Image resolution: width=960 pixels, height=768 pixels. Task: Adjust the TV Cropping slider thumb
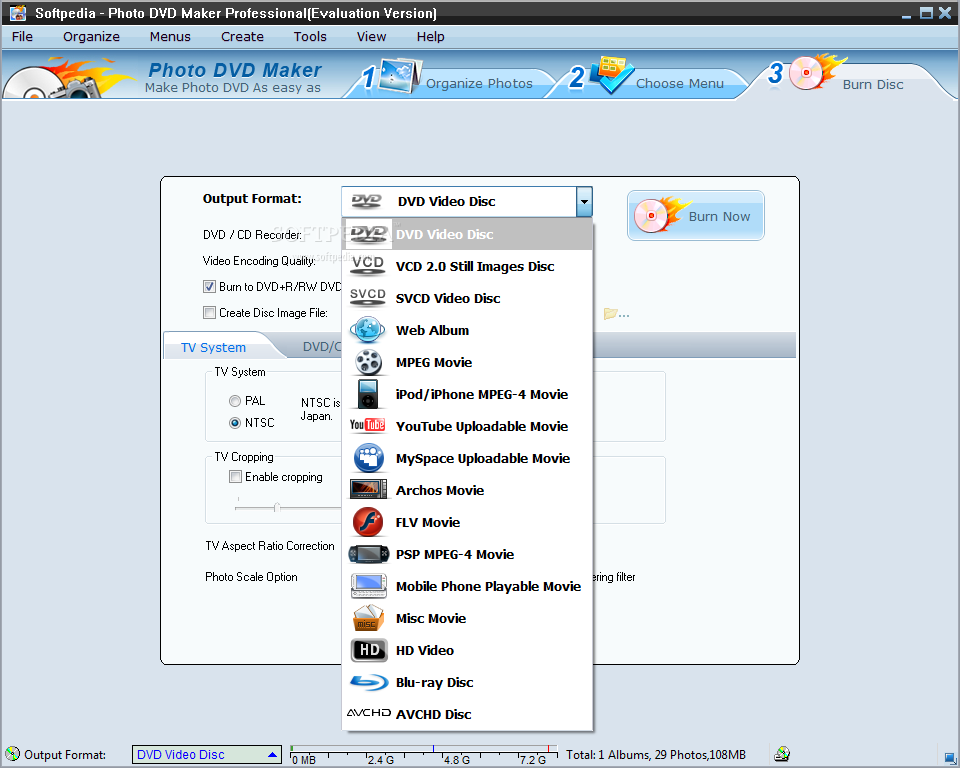point(277,507)
